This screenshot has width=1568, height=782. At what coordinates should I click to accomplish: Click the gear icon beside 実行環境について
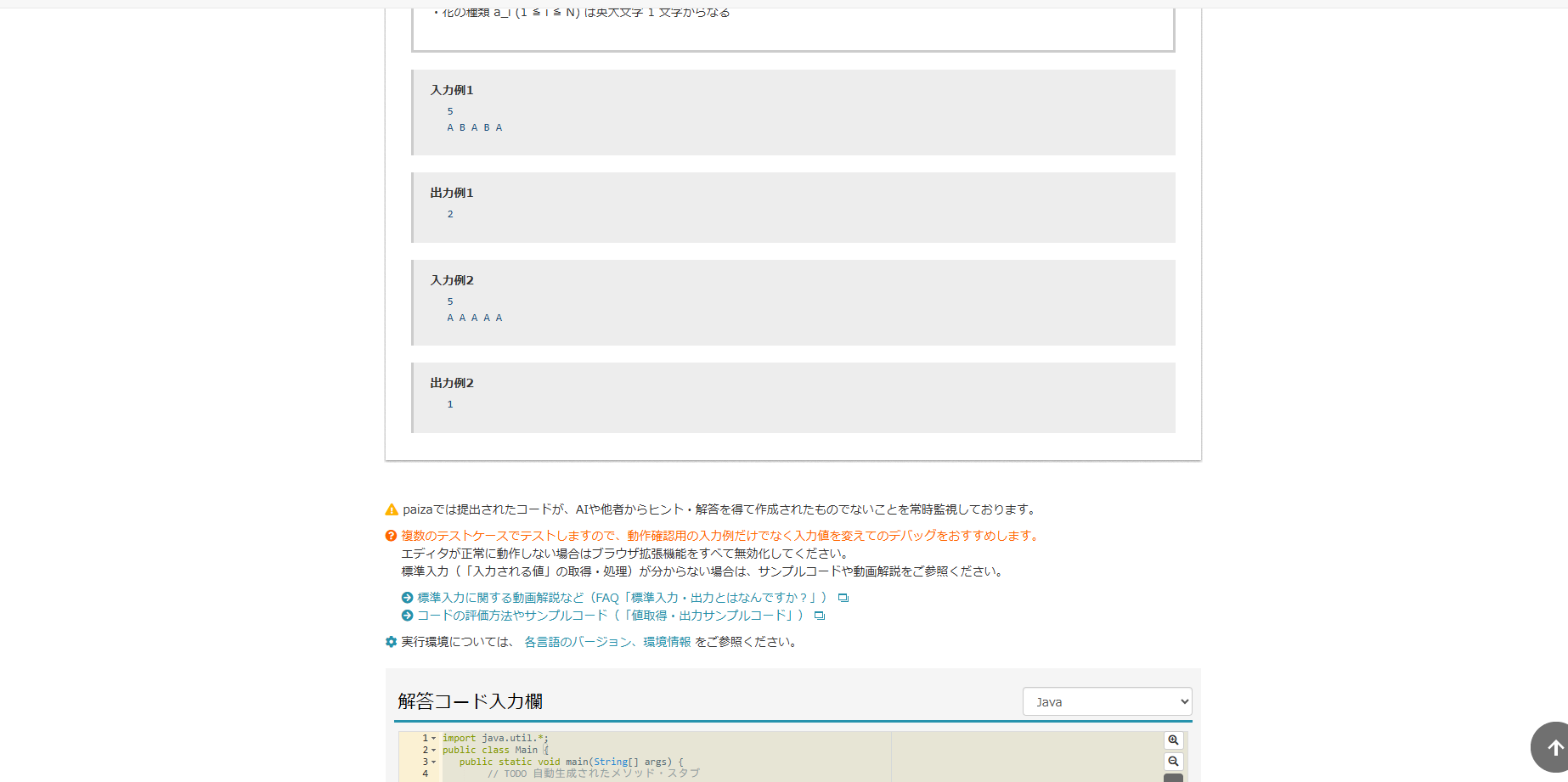coord(392,642)
